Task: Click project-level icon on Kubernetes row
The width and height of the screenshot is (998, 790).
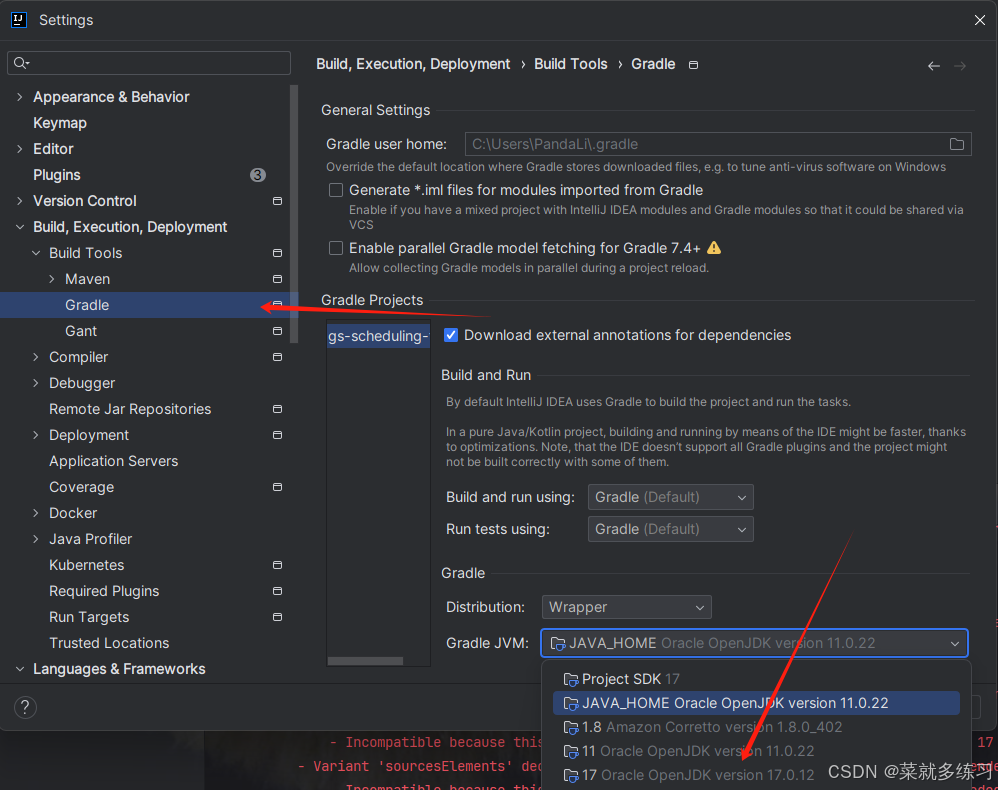Action: pos(278,565)
